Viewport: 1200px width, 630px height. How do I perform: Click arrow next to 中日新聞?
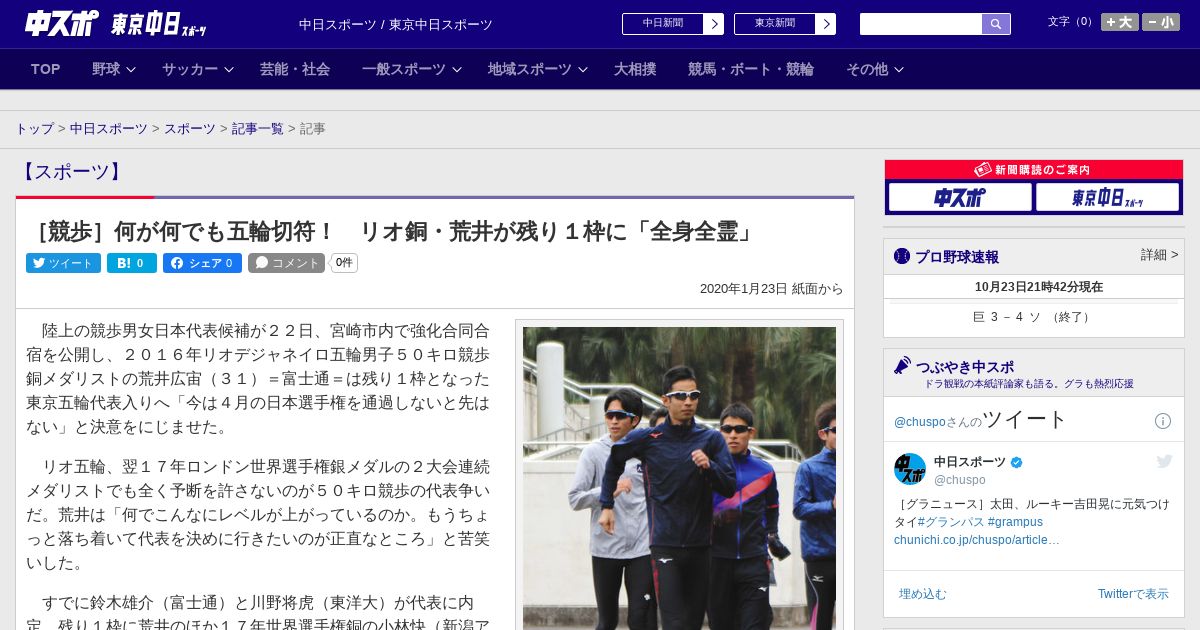(x=714, y=24)
